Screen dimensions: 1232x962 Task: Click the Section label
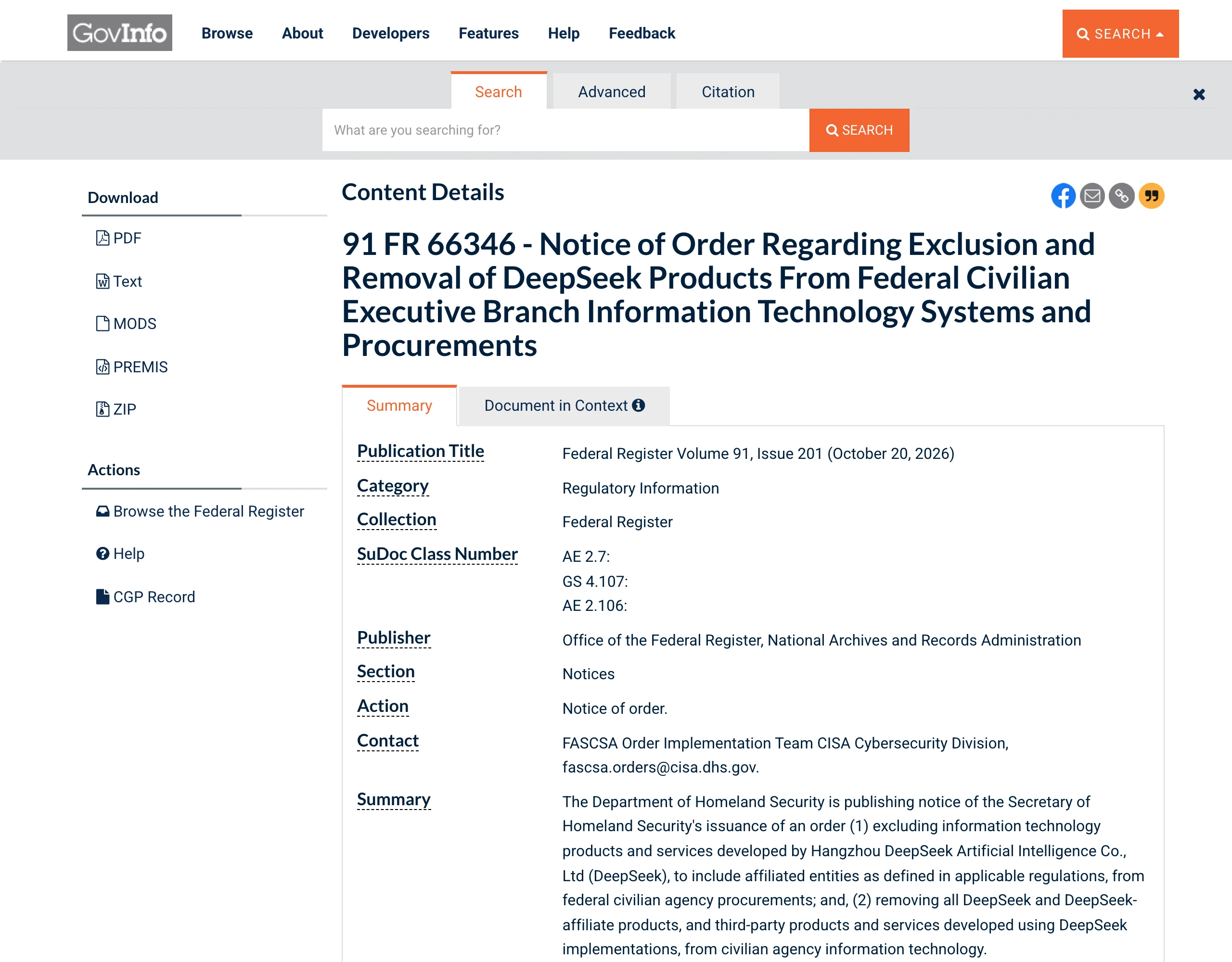[386, 671]
